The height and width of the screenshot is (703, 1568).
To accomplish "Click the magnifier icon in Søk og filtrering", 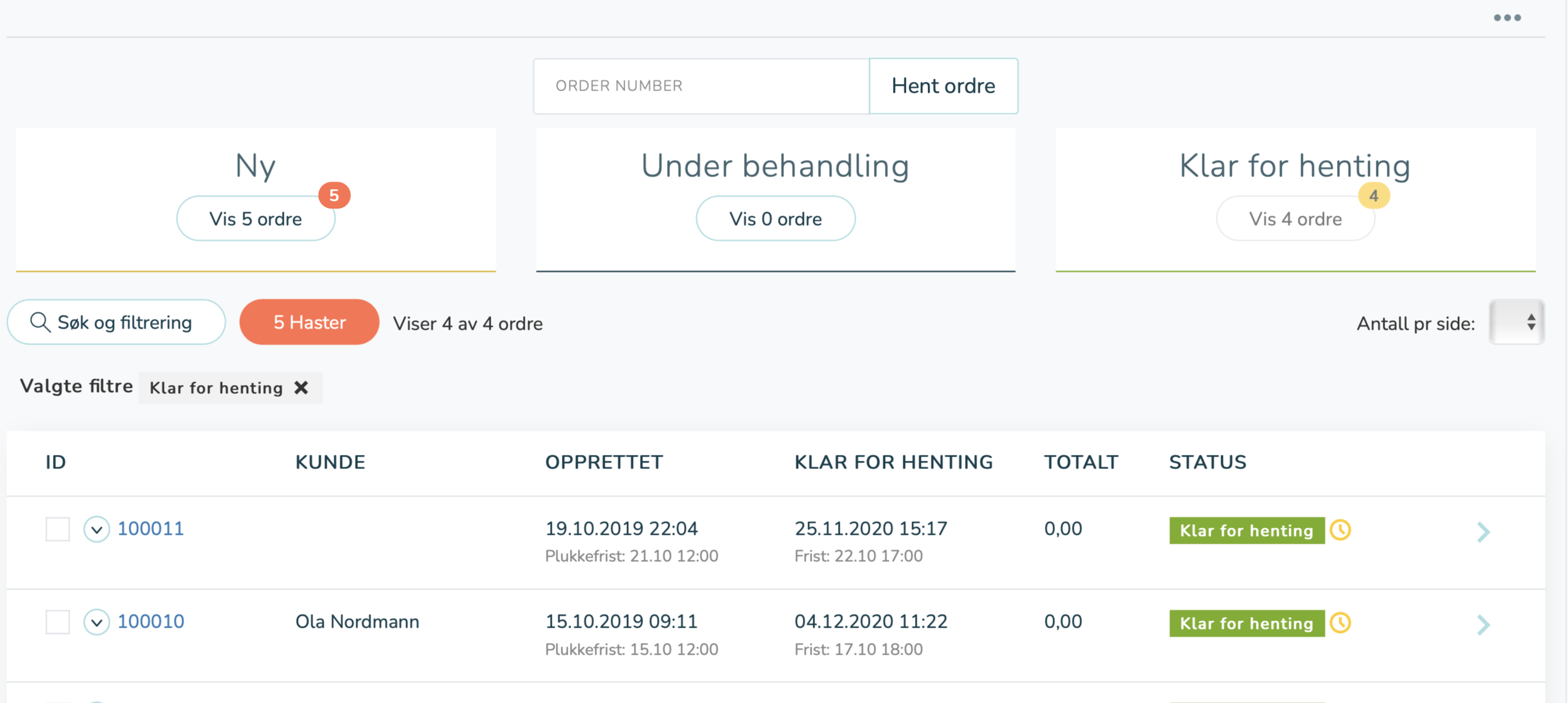I will pyautogui.click(x=40, y=322).
